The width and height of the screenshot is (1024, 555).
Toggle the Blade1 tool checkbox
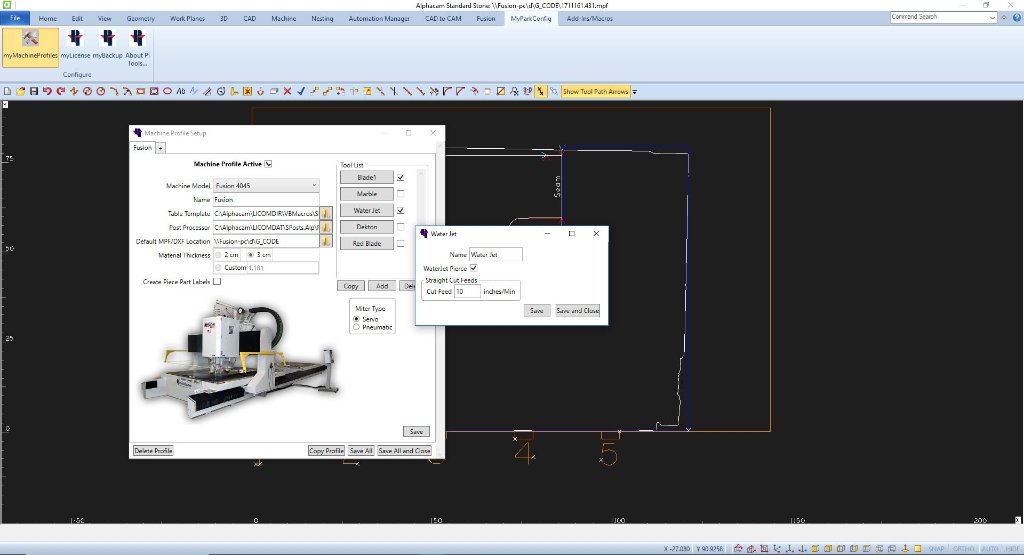[x=400, y=177]
